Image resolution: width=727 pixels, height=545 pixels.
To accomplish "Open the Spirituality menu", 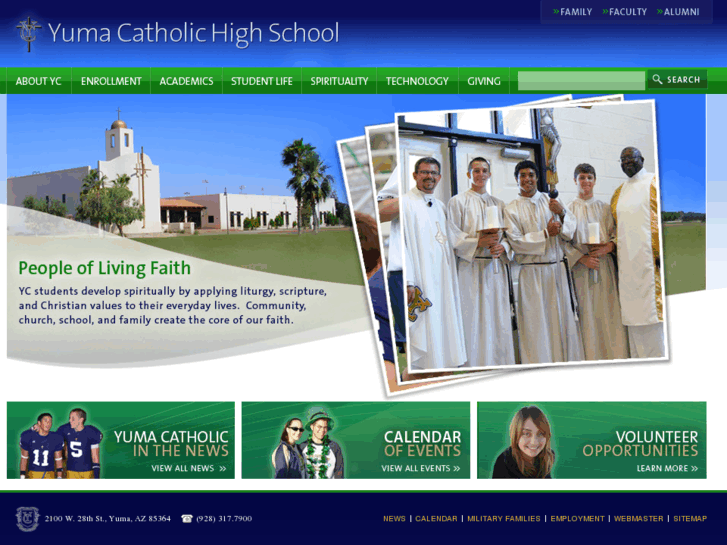I will point(339,81).
